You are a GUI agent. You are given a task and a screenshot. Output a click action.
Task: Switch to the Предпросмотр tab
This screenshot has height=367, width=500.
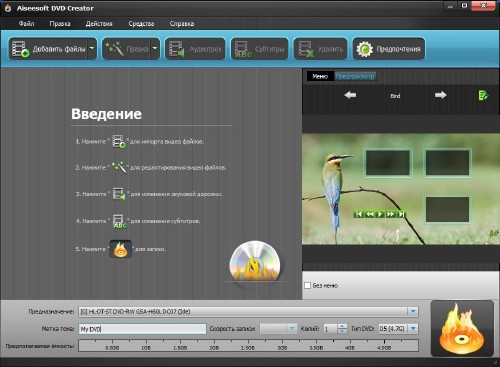pos(355,76)
